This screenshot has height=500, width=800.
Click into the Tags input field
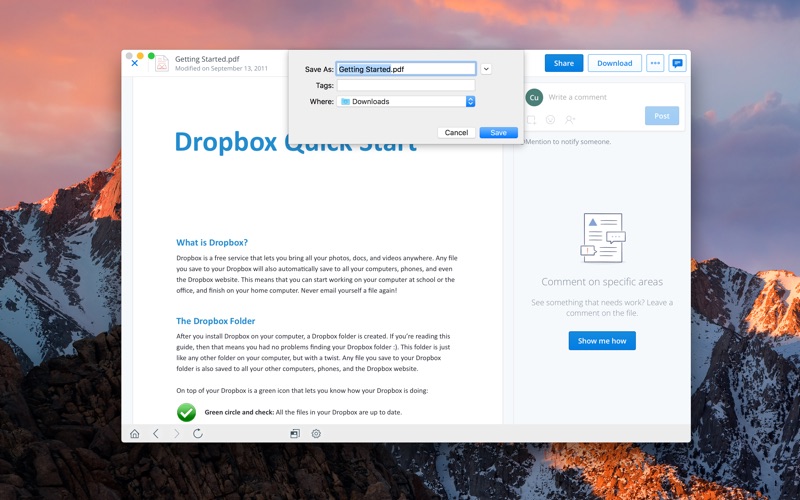pos(405,85)
